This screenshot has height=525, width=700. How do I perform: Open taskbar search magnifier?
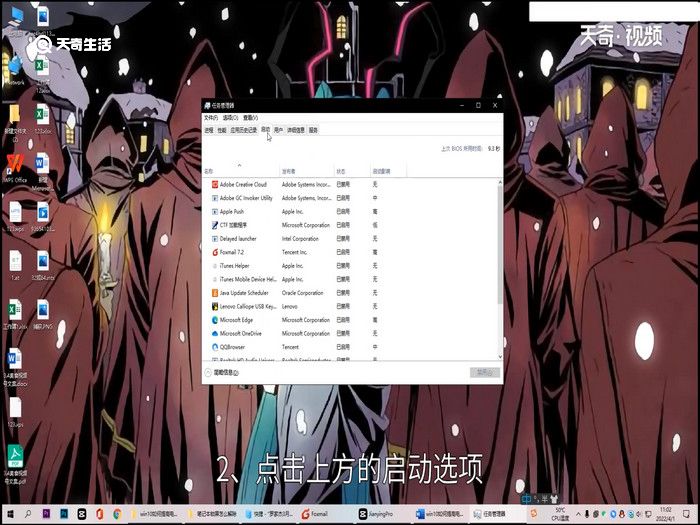28,514
